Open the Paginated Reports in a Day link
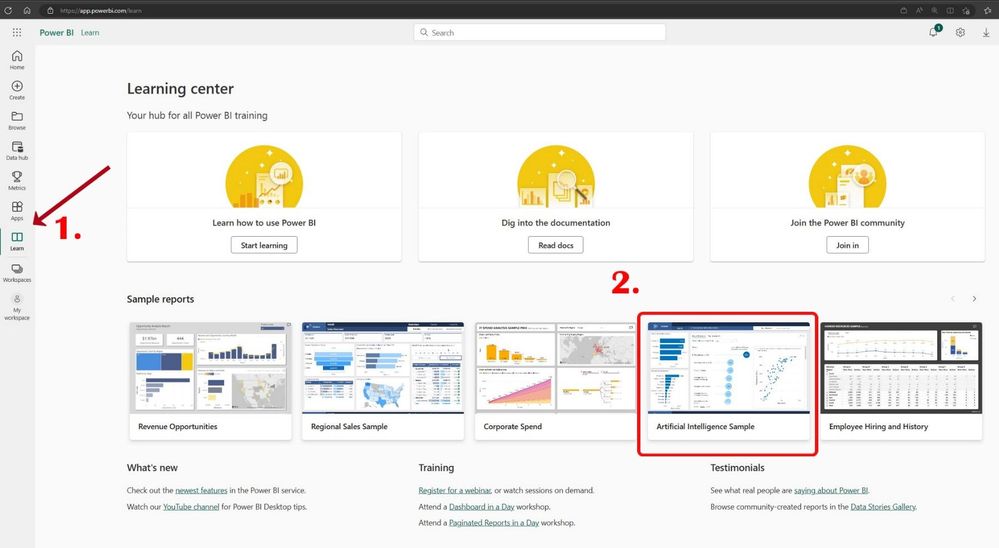This screenshot has height=548, width=999. 494,523
